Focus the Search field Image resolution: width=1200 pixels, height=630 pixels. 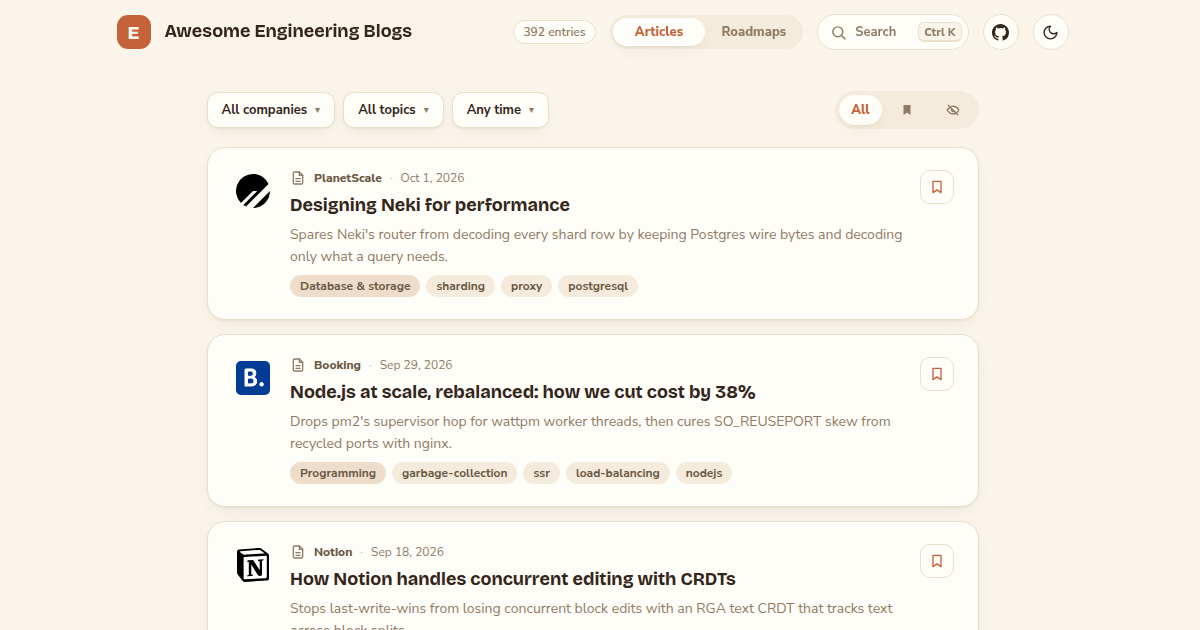pos(893,32)
